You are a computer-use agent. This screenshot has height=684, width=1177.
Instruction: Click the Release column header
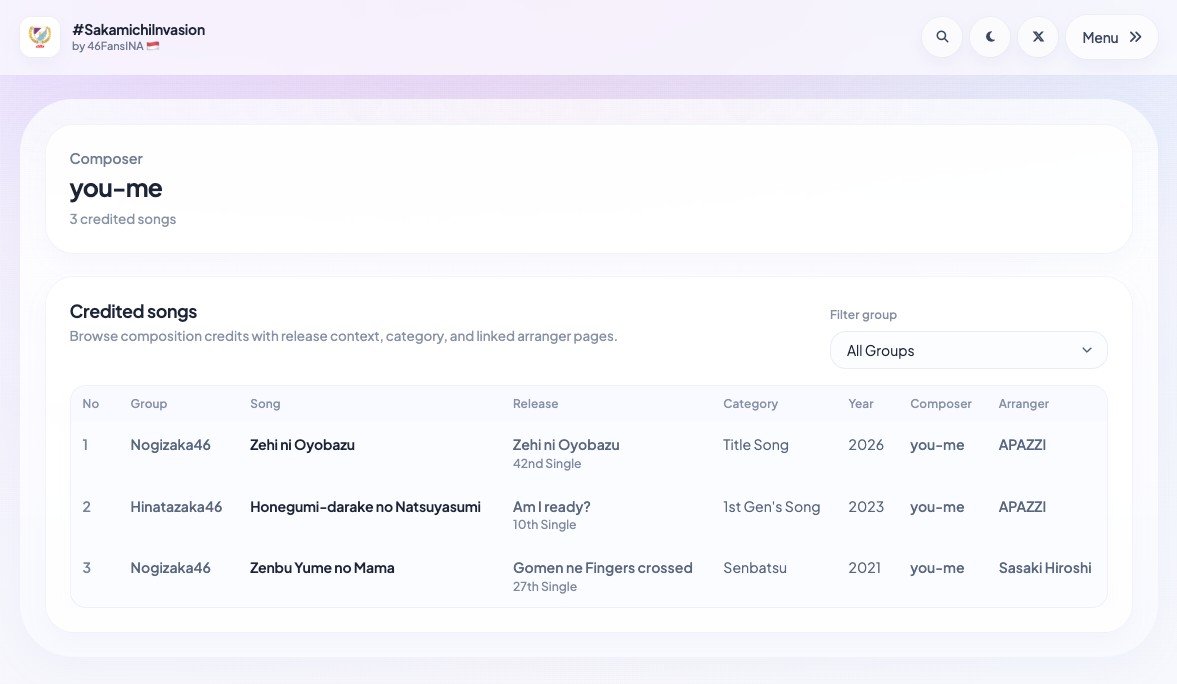[x=535, y=403]
